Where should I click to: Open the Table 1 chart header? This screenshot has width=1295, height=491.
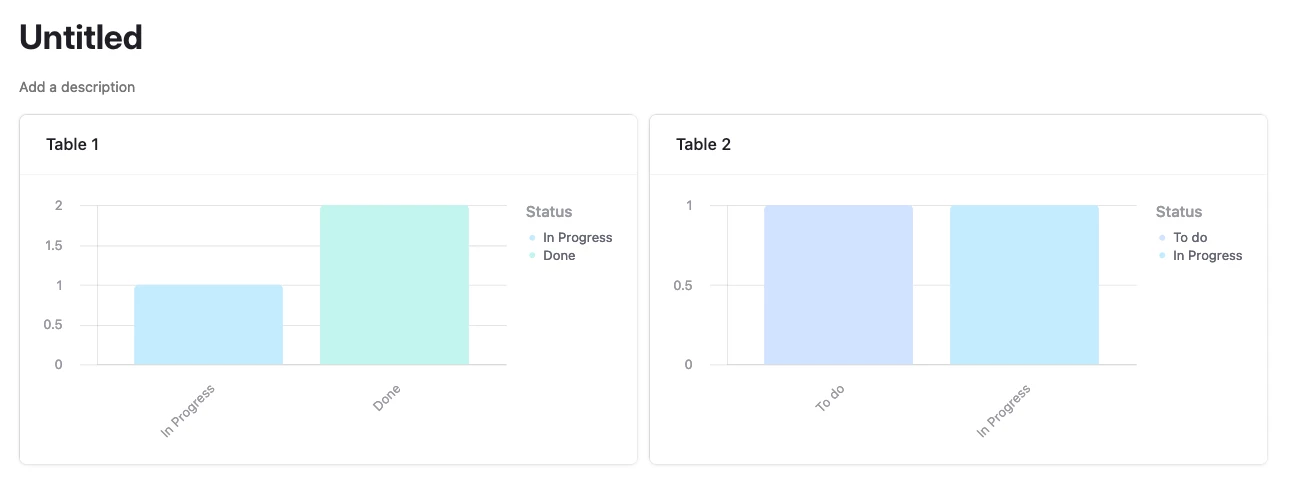tap(72, 144)
